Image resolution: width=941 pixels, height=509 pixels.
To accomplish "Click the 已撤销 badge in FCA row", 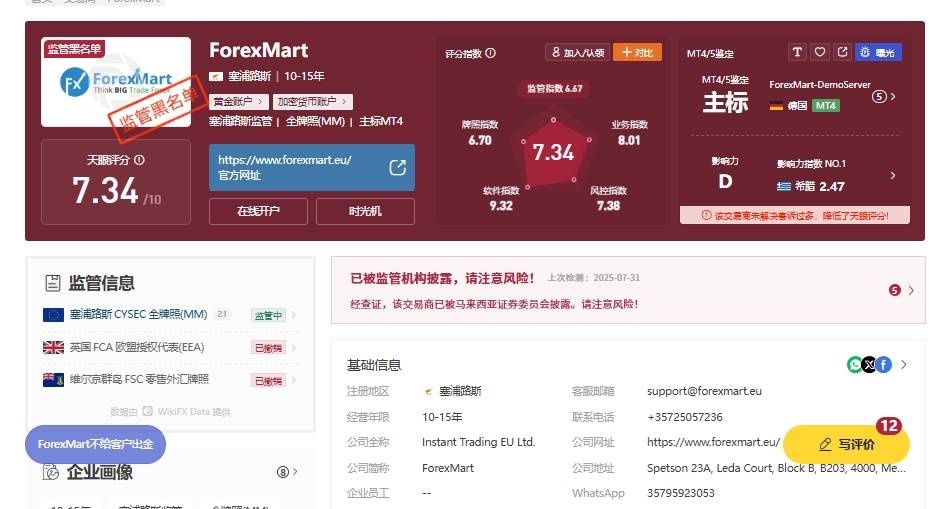I will [268, 348].
